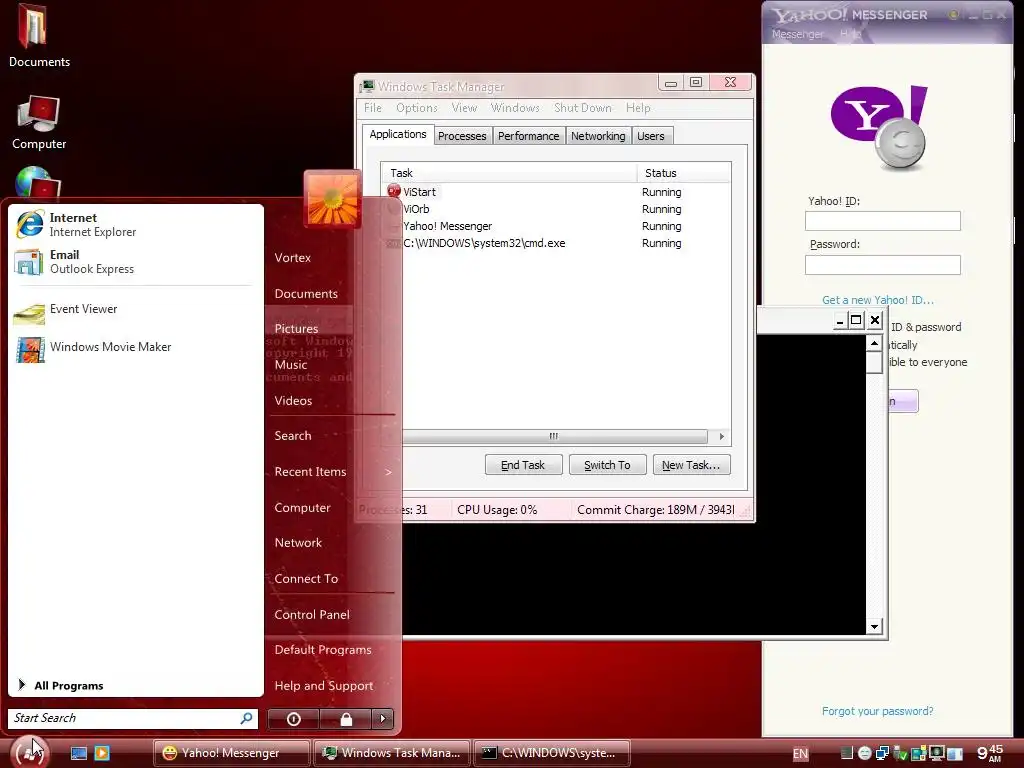Click Get a new Yahoo! ID link
The width and height of the screenshot is (1024, 768).
click(878, 300)
